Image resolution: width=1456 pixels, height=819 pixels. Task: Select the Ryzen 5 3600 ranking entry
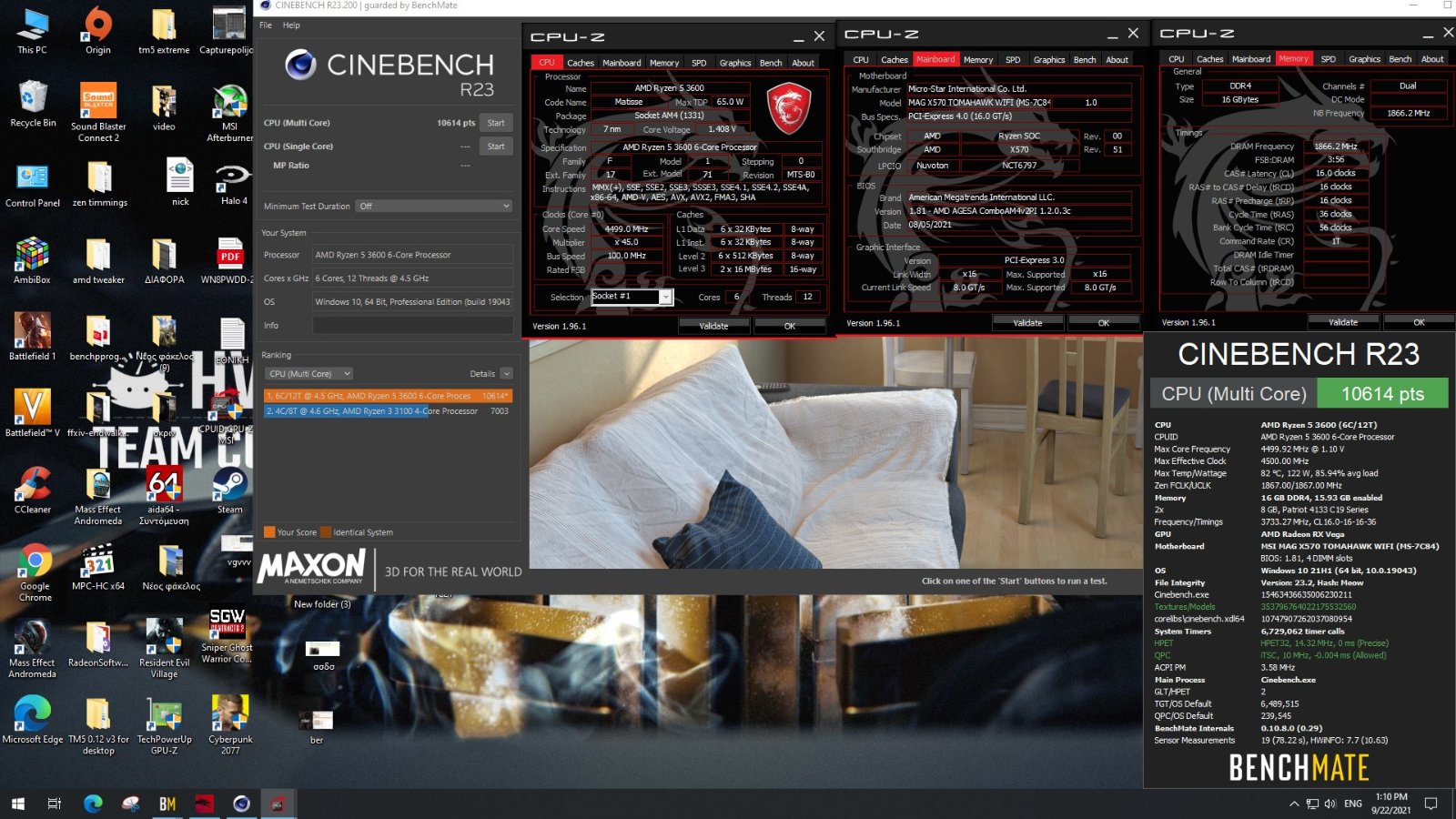pos(389,396)
